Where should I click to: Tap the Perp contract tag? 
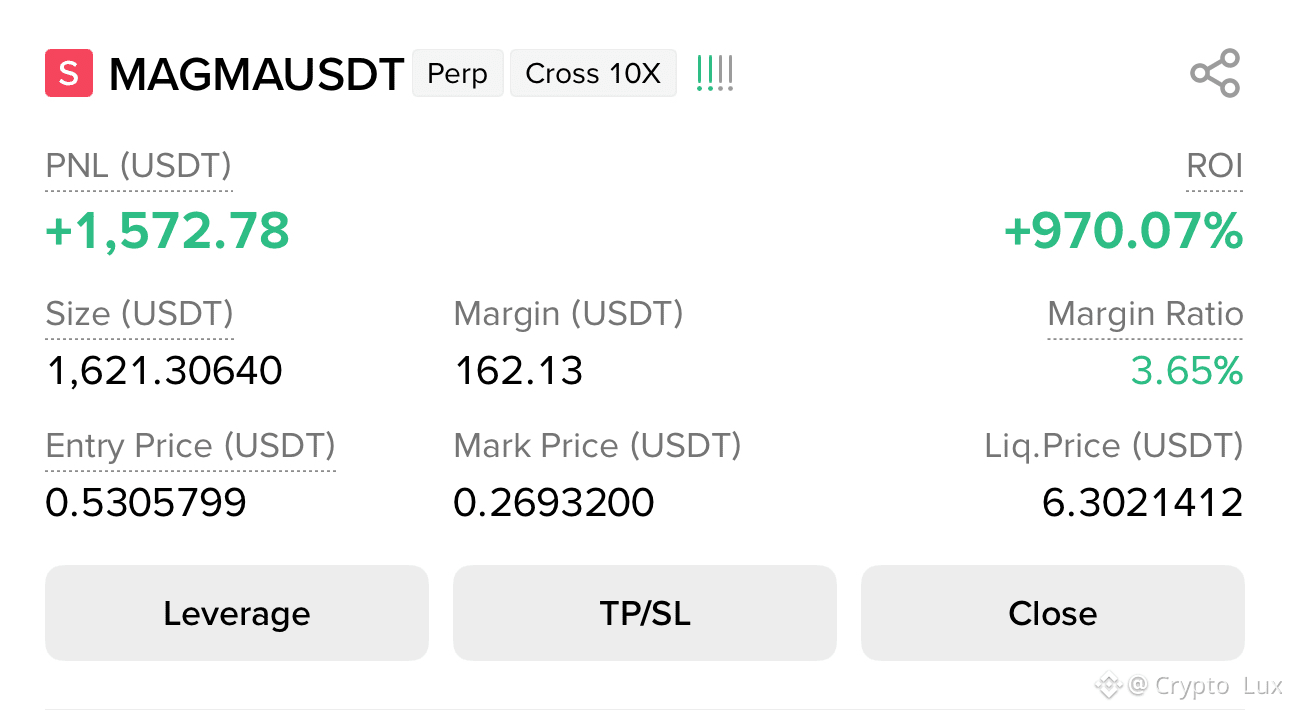click(458, 73)
